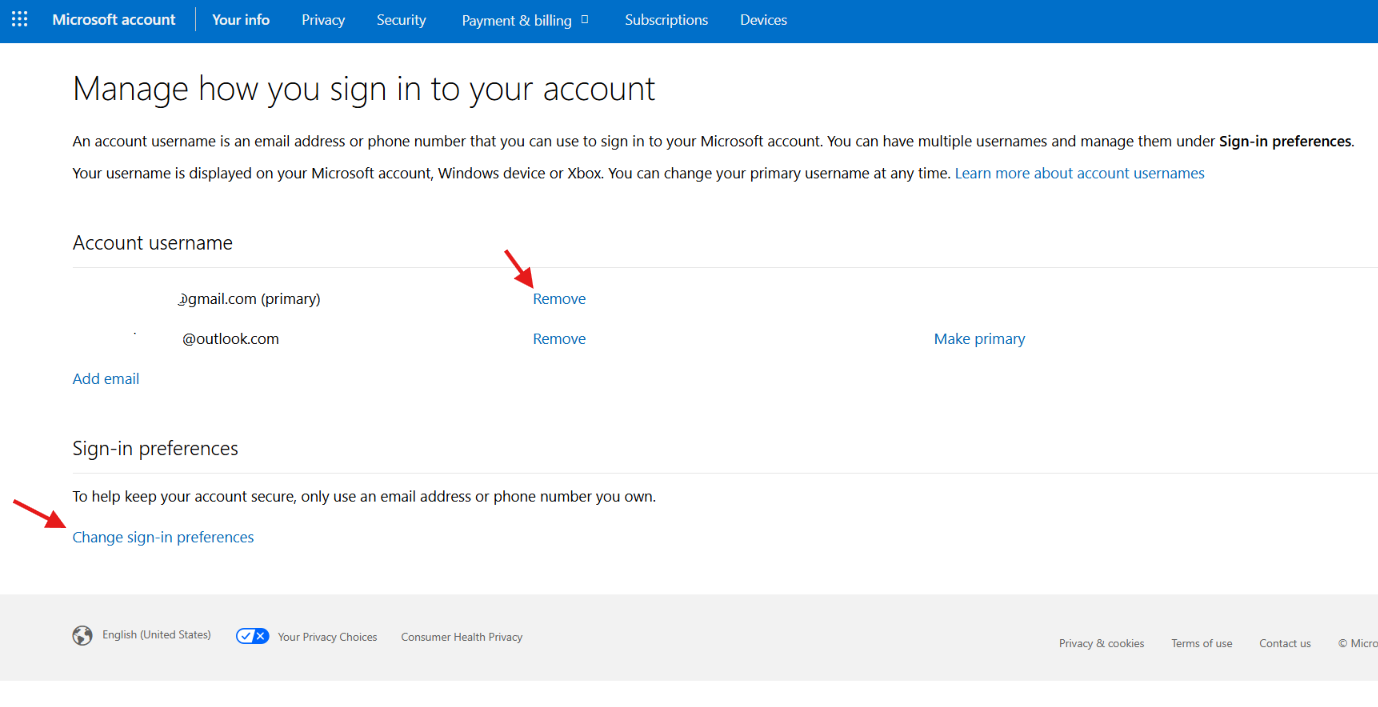Switch to the Security tab
Screen dimensions: 1378x707
tap(401, 20)
